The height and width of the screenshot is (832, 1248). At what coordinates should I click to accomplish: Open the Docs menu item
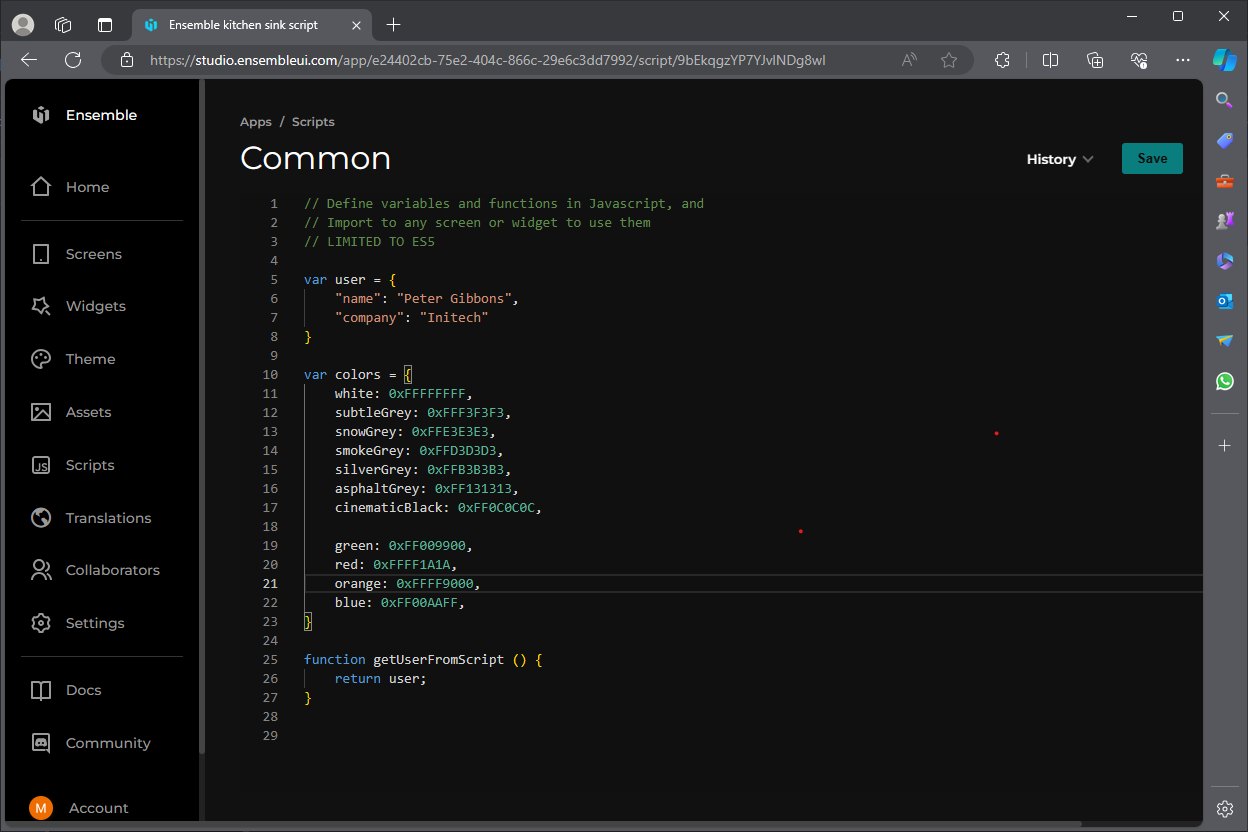coord(83,690)
